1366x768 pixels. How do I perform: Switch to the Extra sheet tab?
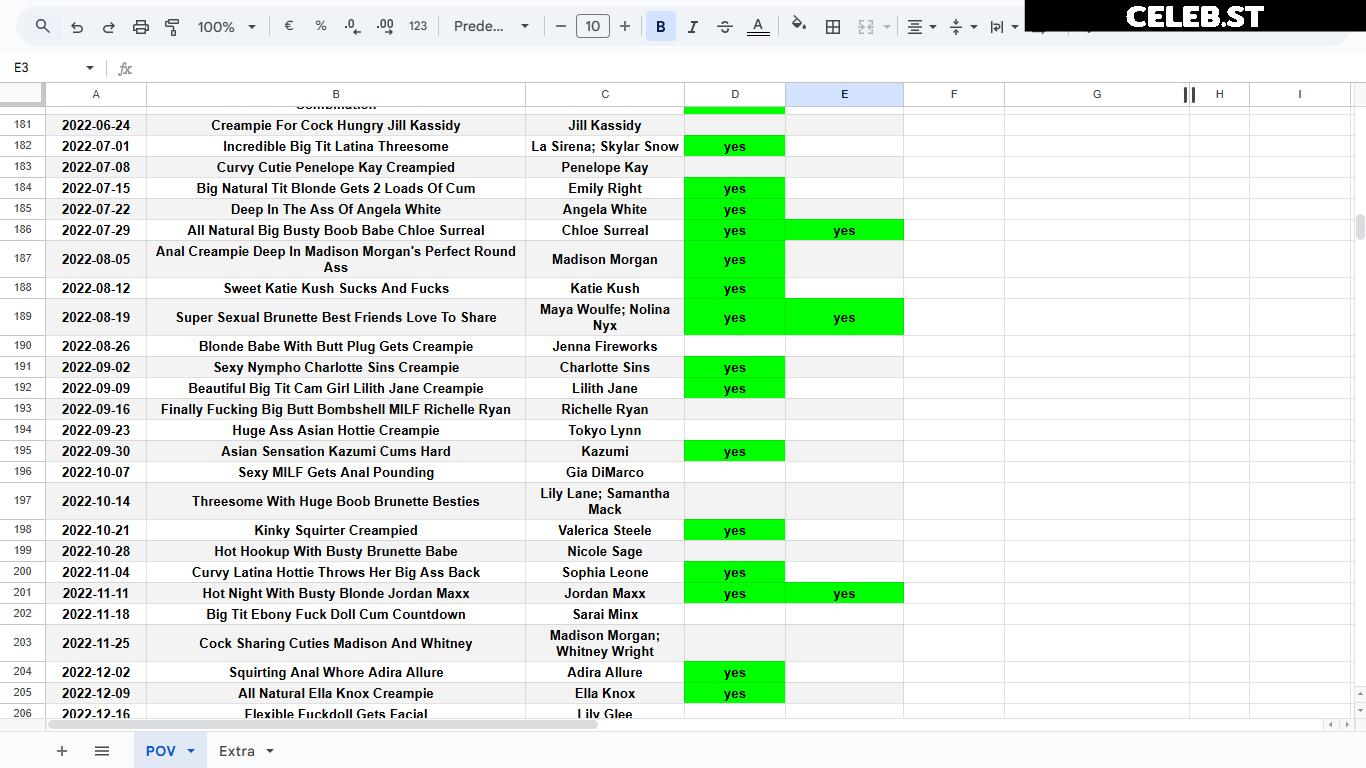click(237, 751)
